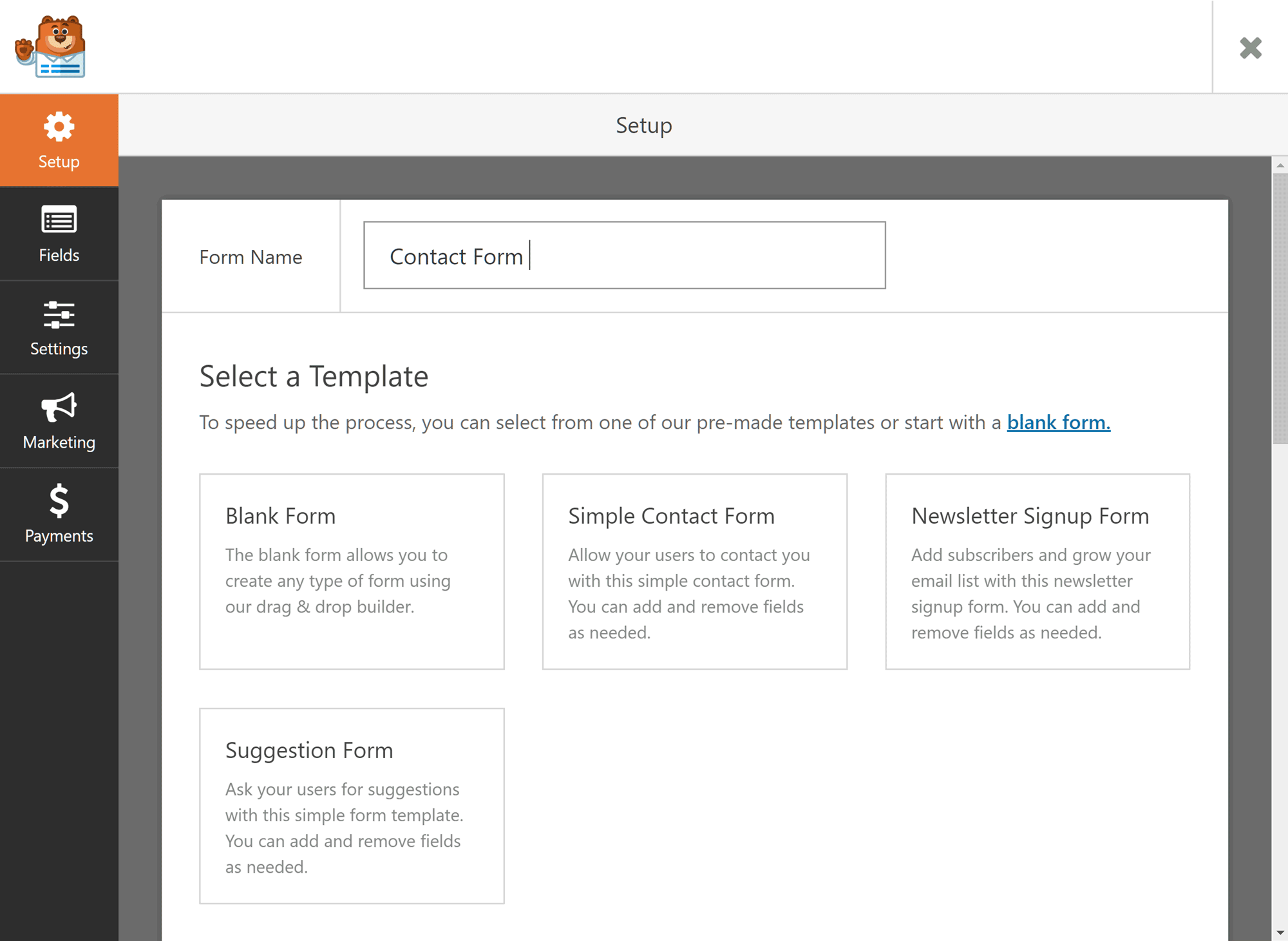Screen dimensions: 1288x941
Task: Clear and edit the Contact Form name
Action: (625, 255)
